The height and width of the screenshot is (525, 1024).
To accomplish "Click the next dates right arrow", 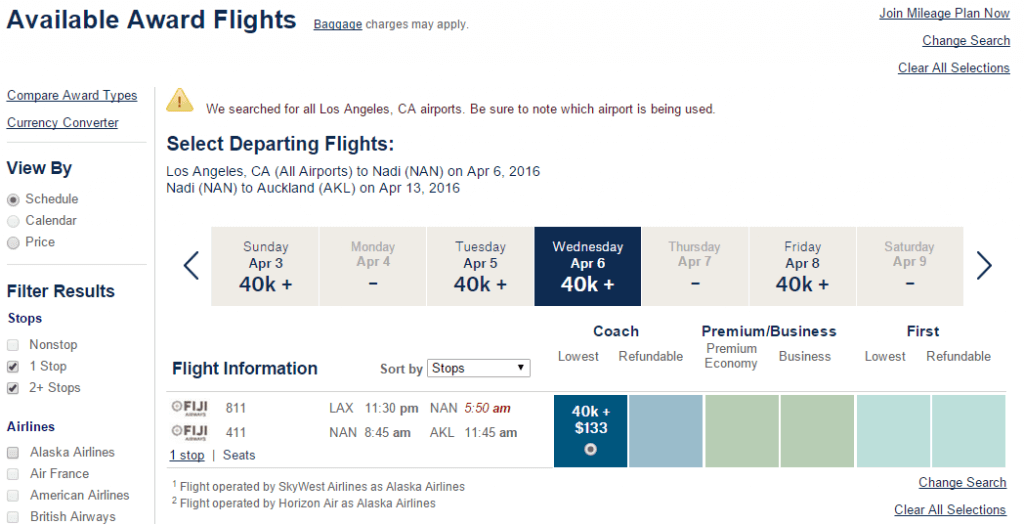I will coord(984,266).
